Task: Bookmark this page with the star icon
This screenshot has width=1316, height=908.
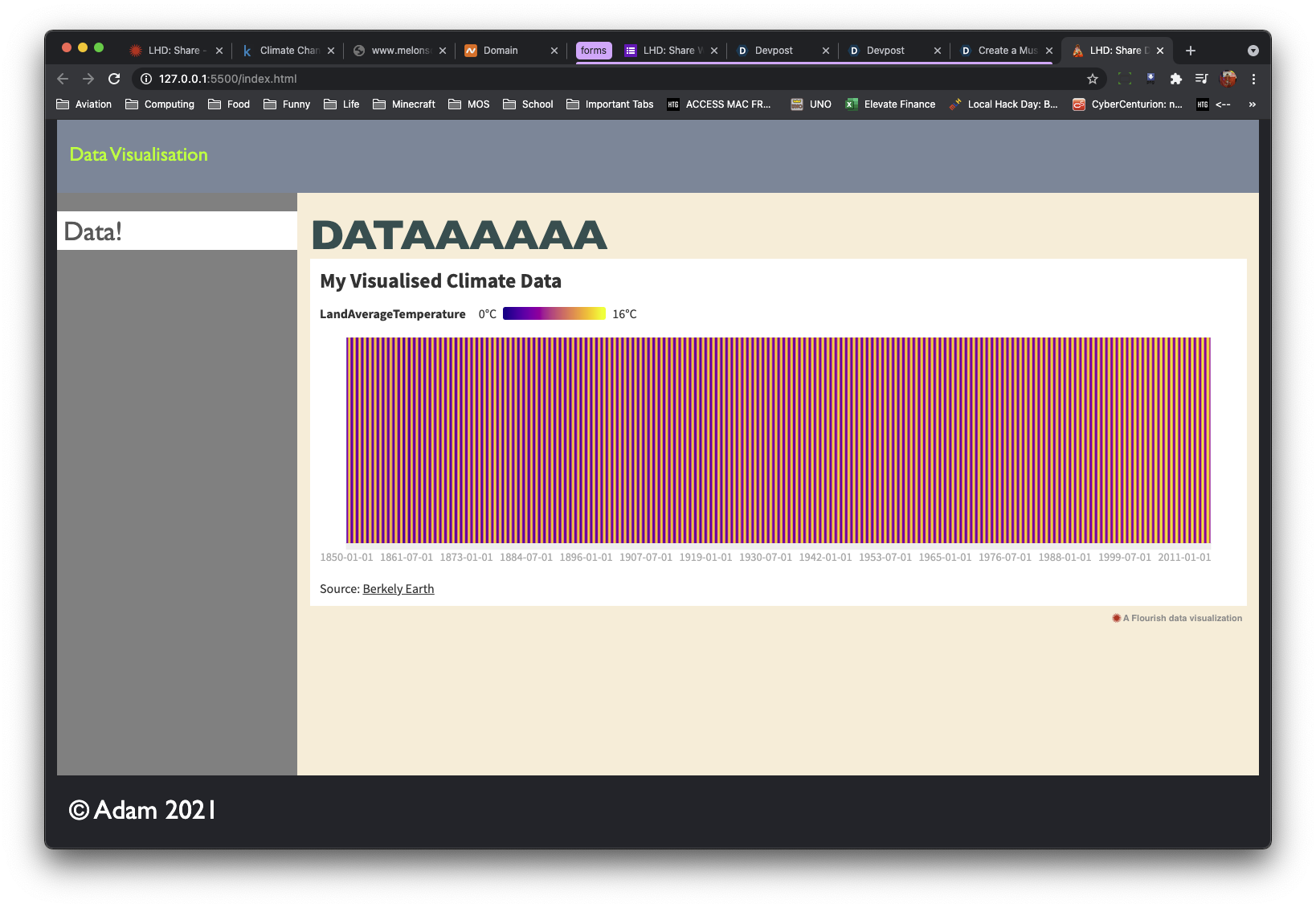Action: click(1092, 78)
